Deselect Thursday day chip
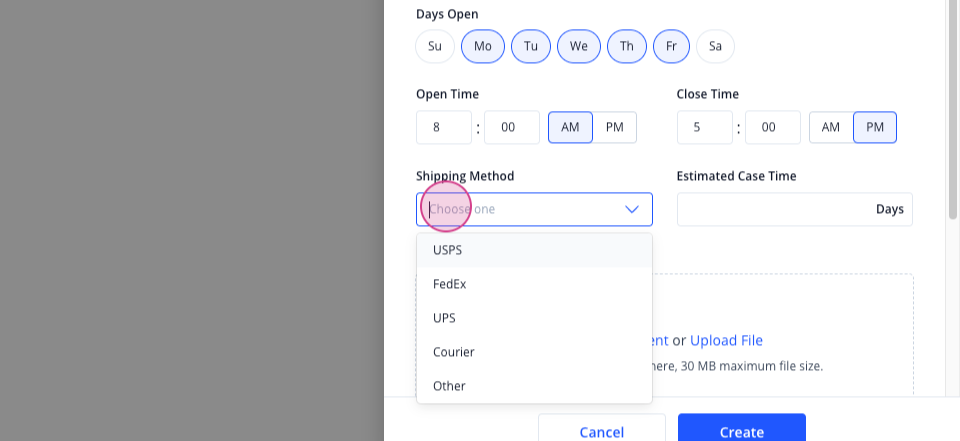The image size is (960, 441). pyautogui.click(x=627, y=46)
